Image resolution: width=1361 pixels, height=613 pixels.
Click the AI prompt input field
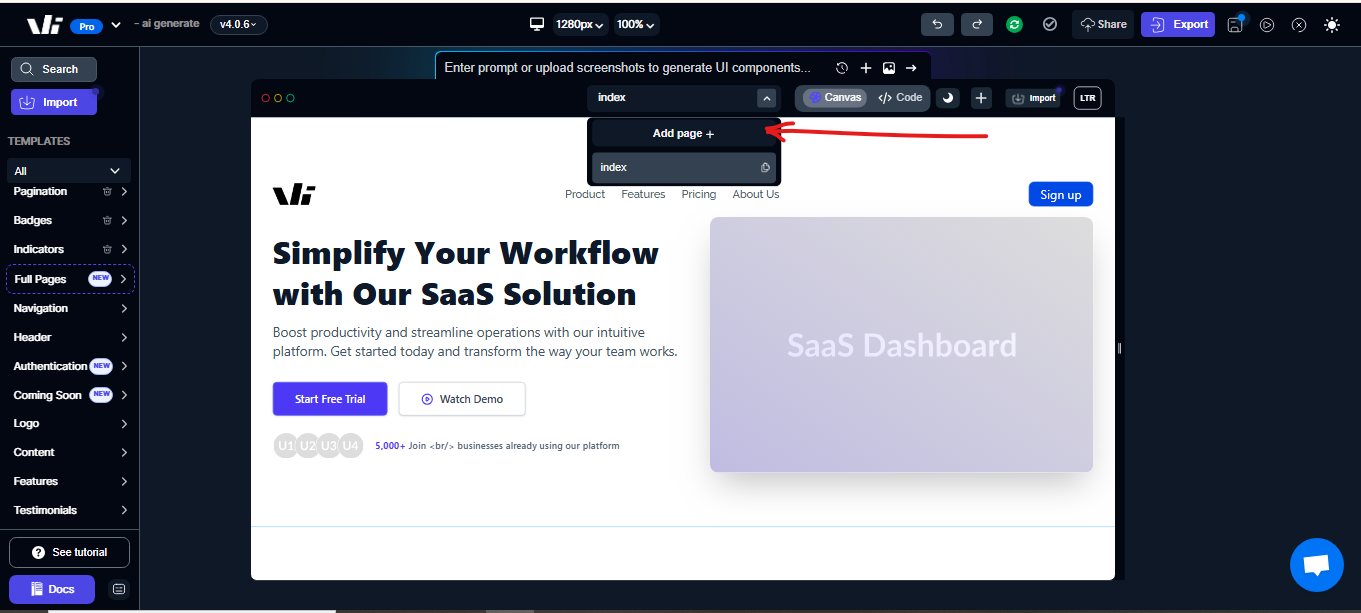630,68
